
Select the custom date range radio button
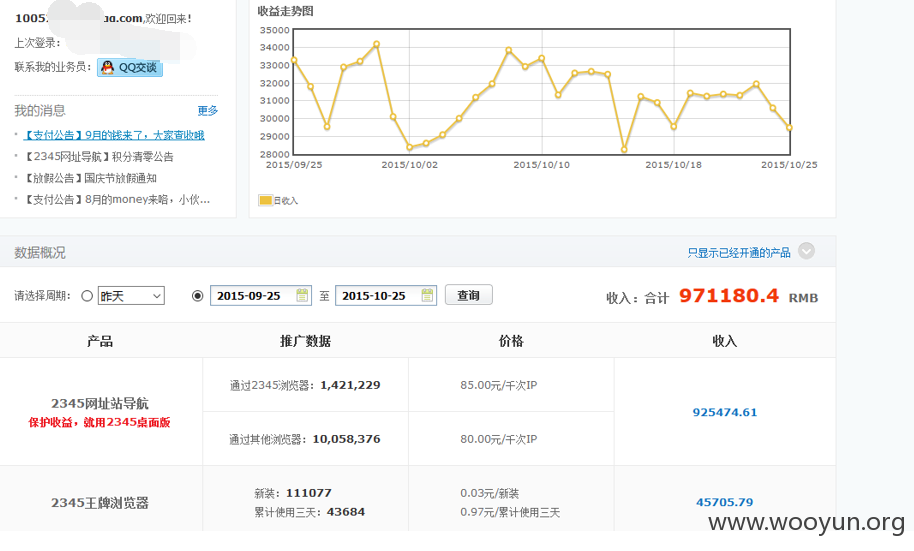pos(198,296)
